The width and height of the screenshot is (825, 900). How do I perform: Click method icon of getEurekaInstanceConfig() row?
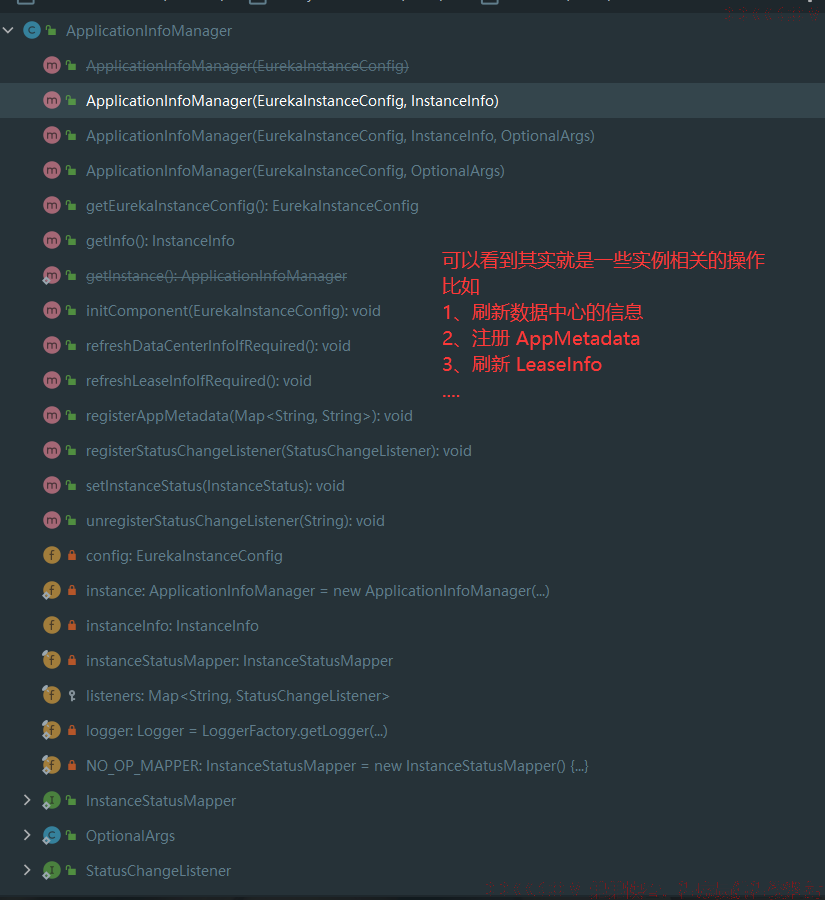tap(52, 205)
